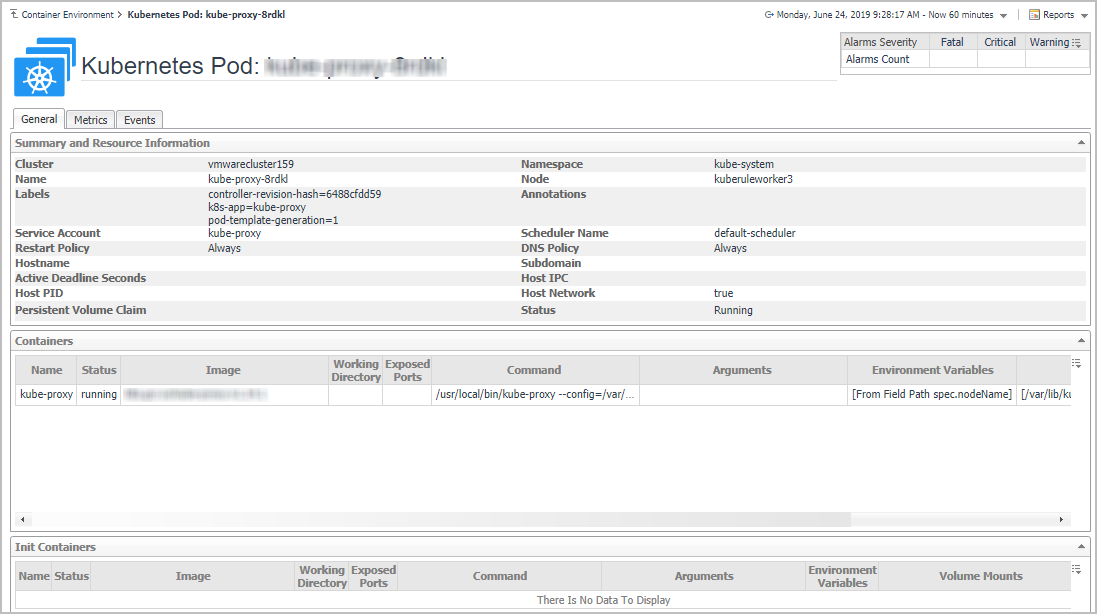Switch to the General tab
This screenshot has height=614, width=1097.
(x=39, y=119)
